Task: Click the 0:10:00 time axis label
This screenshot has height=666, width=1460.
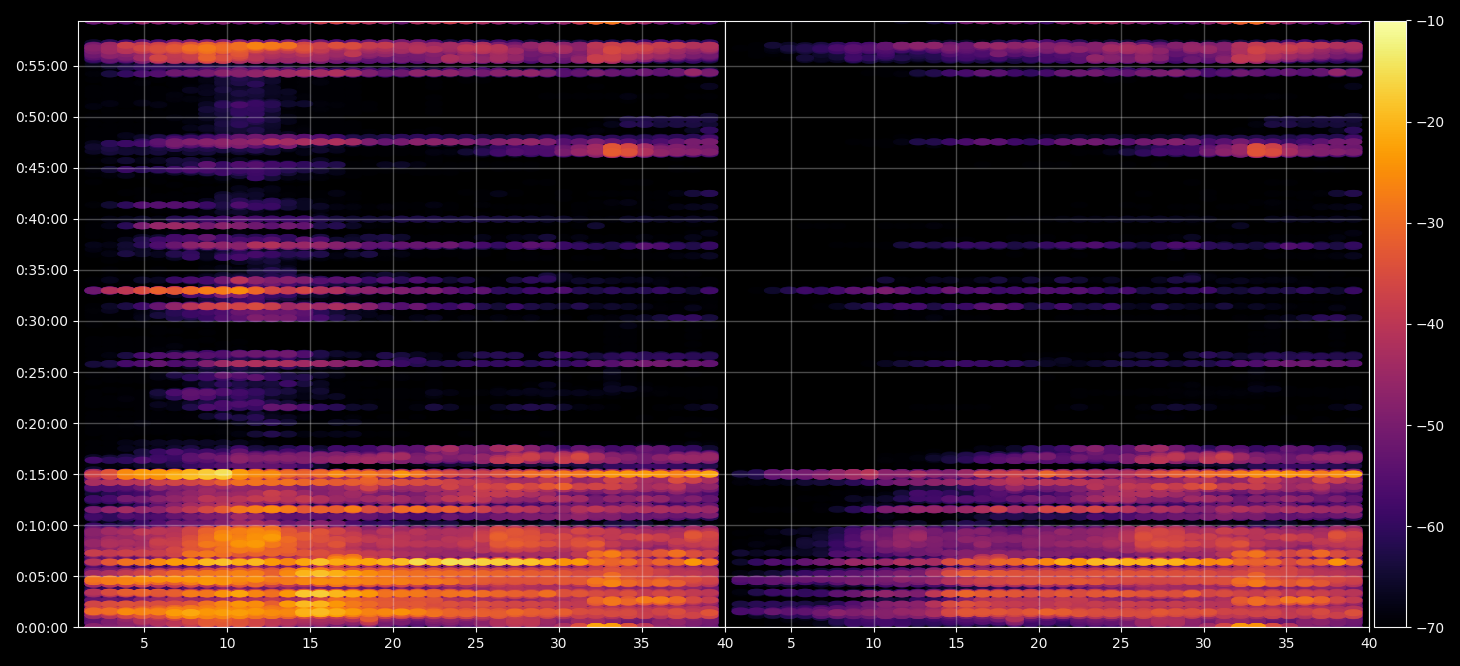Action: pyautogui.click(x=42, y=526)
